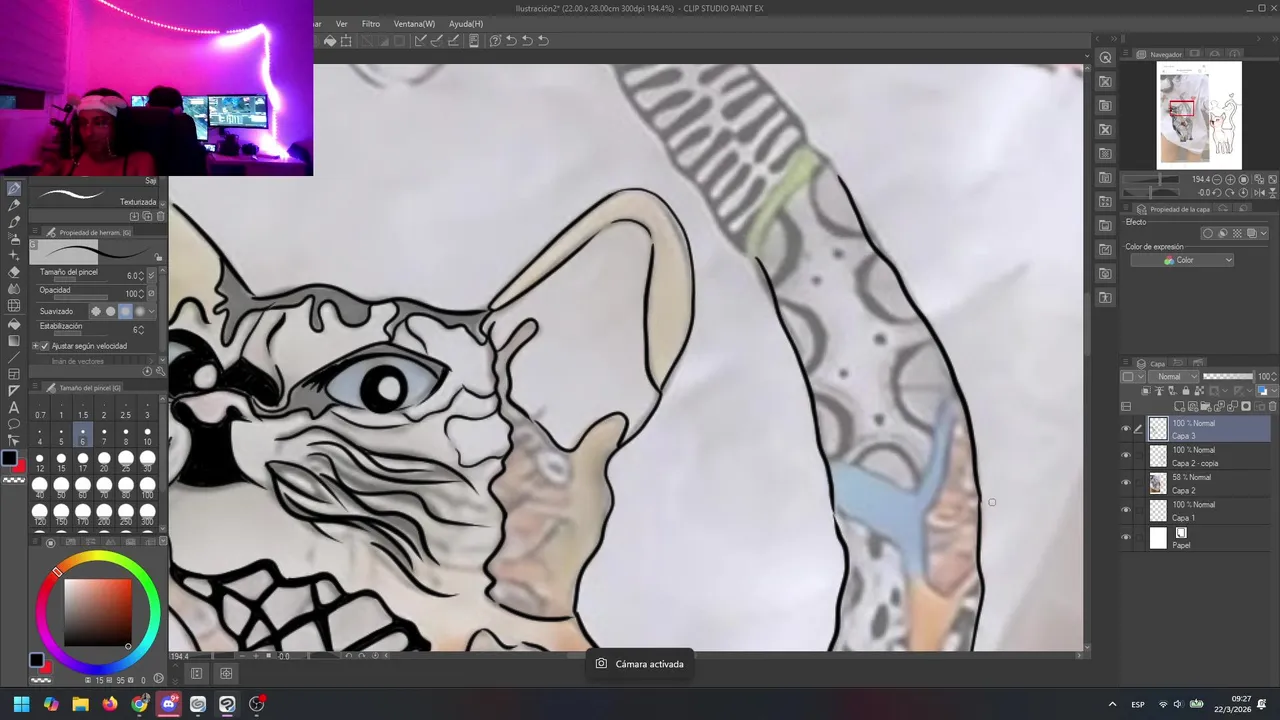The height and width of the screenshot is (720, 1280).
Task: Toggle clip to layer below icon
Action: click(x=1146, y=390)
